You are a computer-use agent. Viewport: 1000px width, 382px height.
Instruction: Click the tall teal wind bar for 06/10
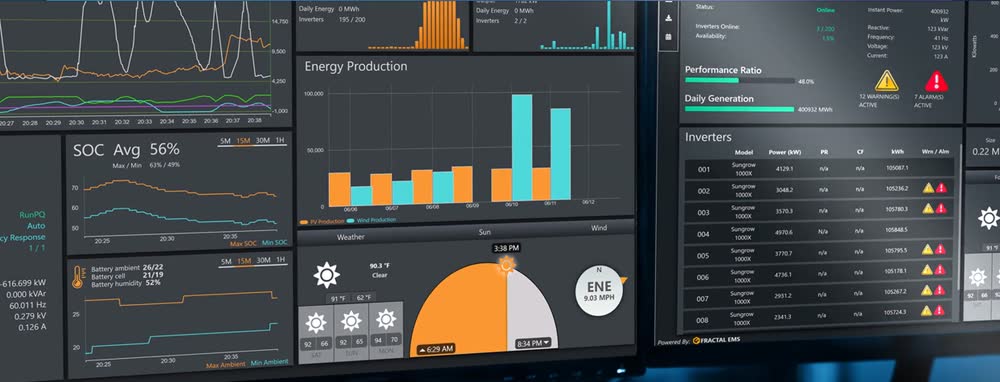tap(522, 147)
